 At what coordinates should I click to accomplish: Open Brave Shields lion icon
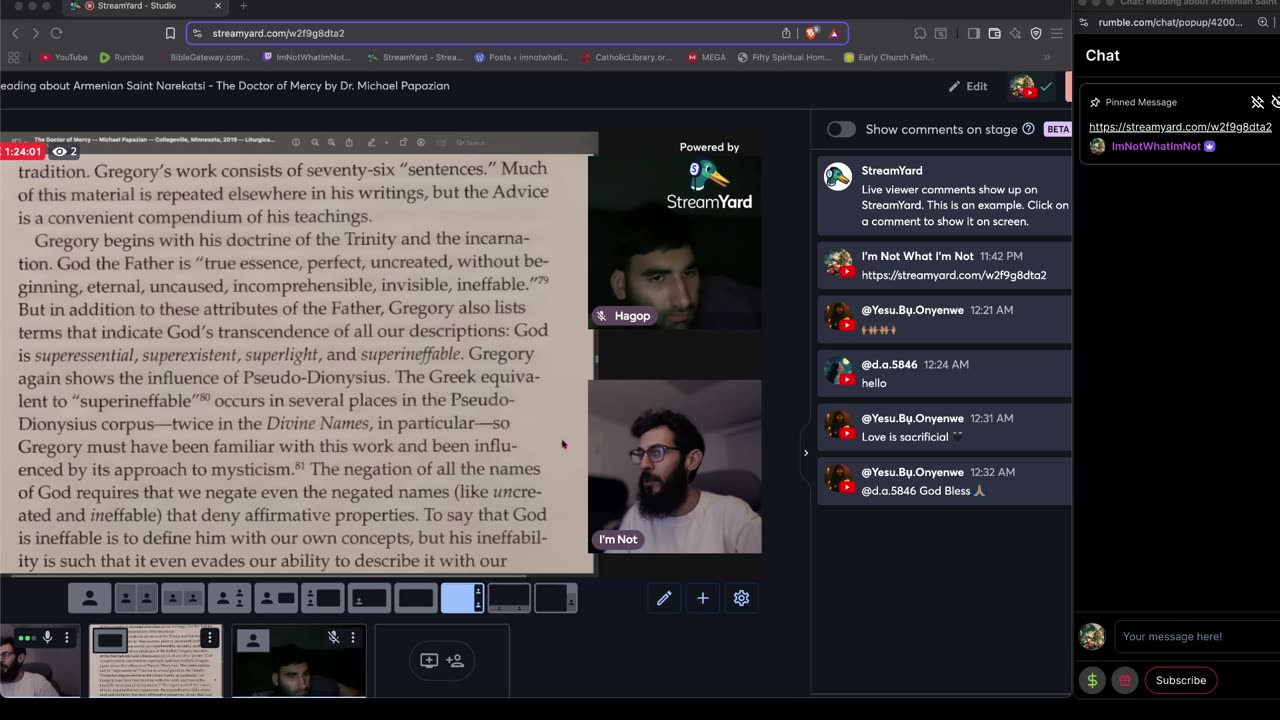click(812, 33)
